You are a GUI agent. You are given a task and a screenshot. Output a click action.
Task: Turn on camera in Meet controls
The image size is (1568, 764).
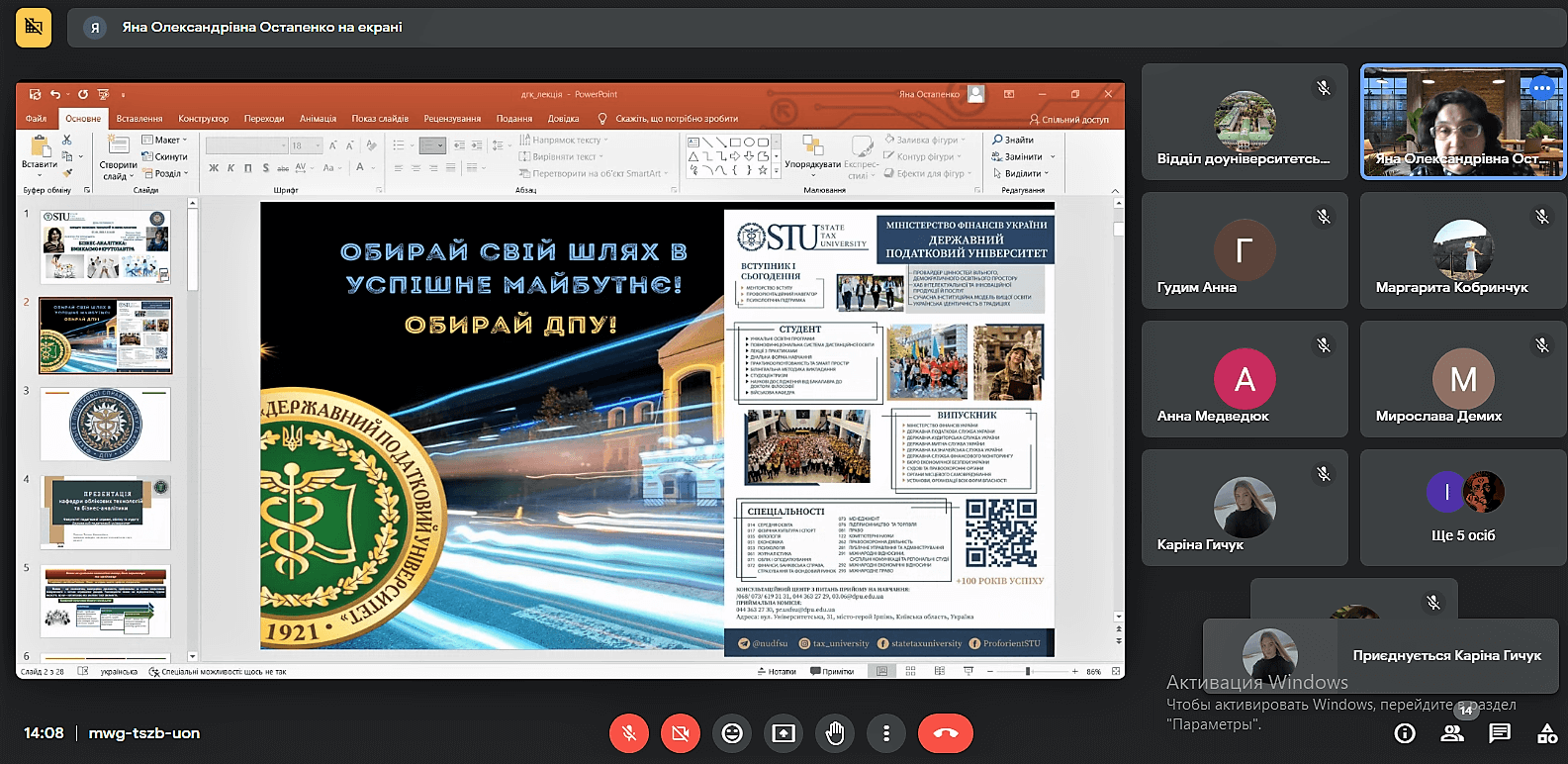681,733
